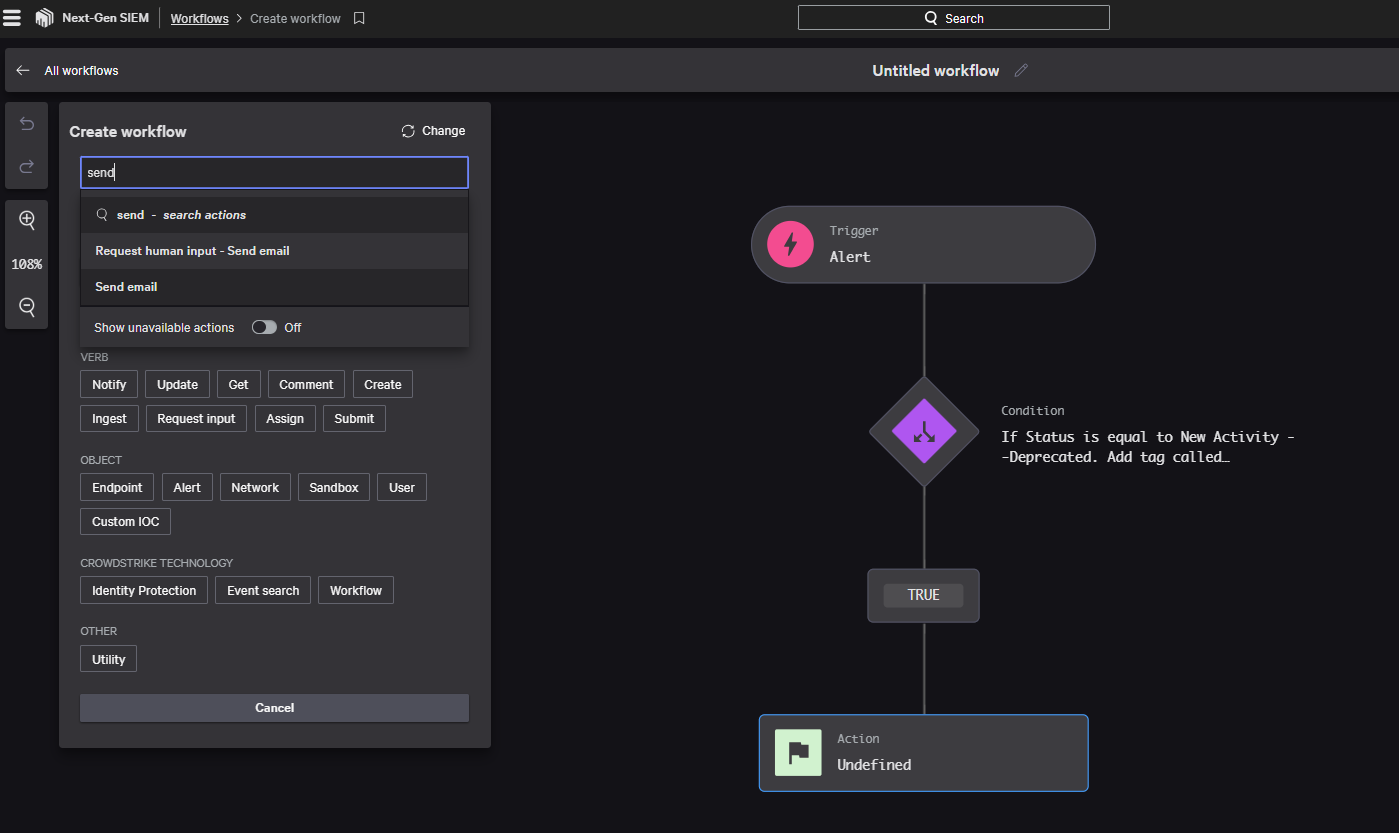The image size is (1399, 833).
Task: Filter by Custom IOC object
Action: coord(125,522)
